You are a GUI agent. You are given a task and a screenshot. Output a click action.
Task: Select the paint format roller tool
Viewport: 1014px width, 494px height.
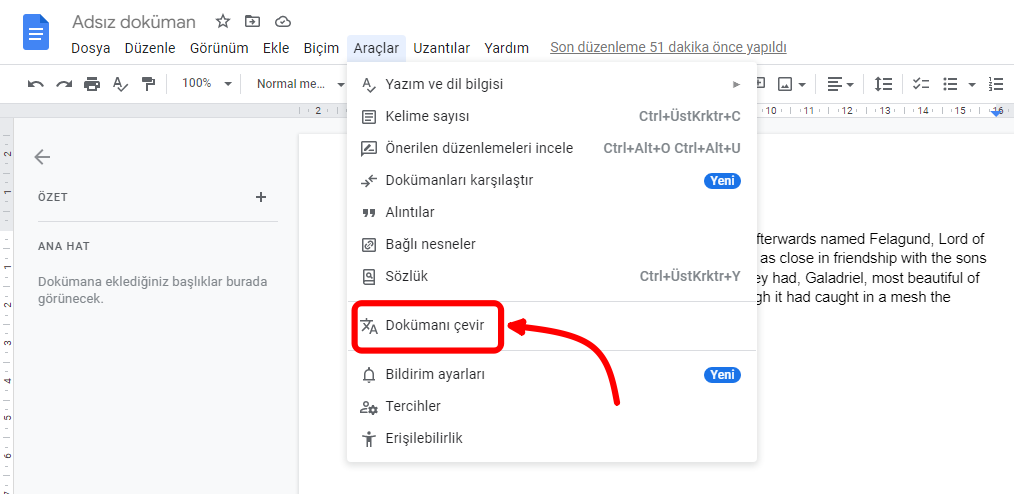pyautogui.click(x=148, y=84)
